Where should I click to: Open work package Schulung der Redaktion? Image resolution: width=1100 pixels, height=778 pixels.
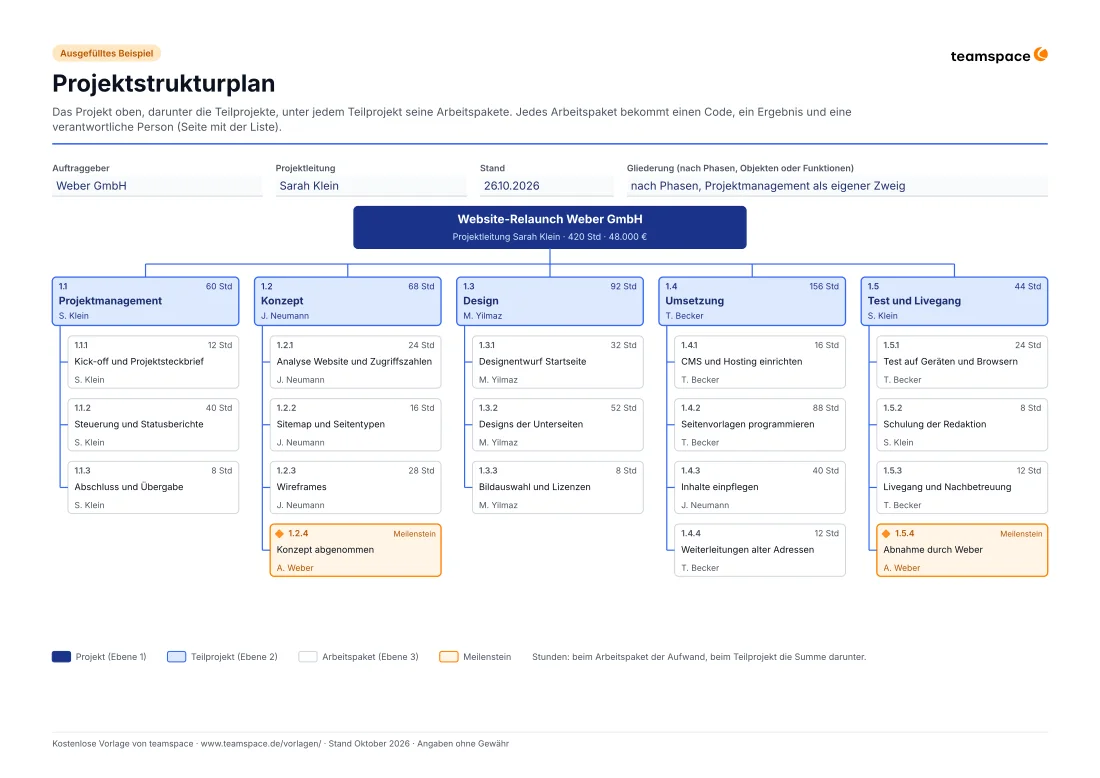962,424
